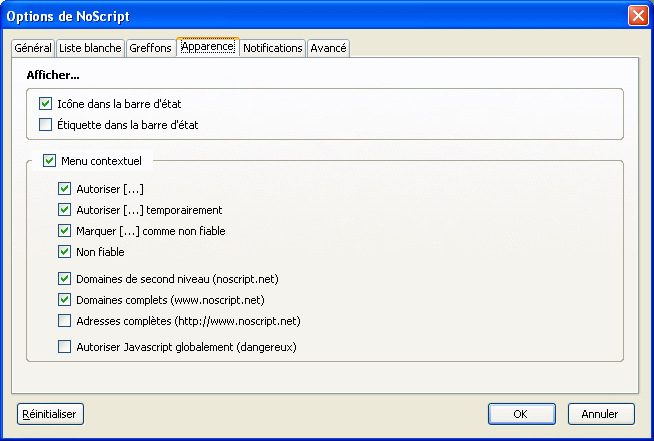Confirm with the OK button

pyautogui.click(x=521, y=414)
